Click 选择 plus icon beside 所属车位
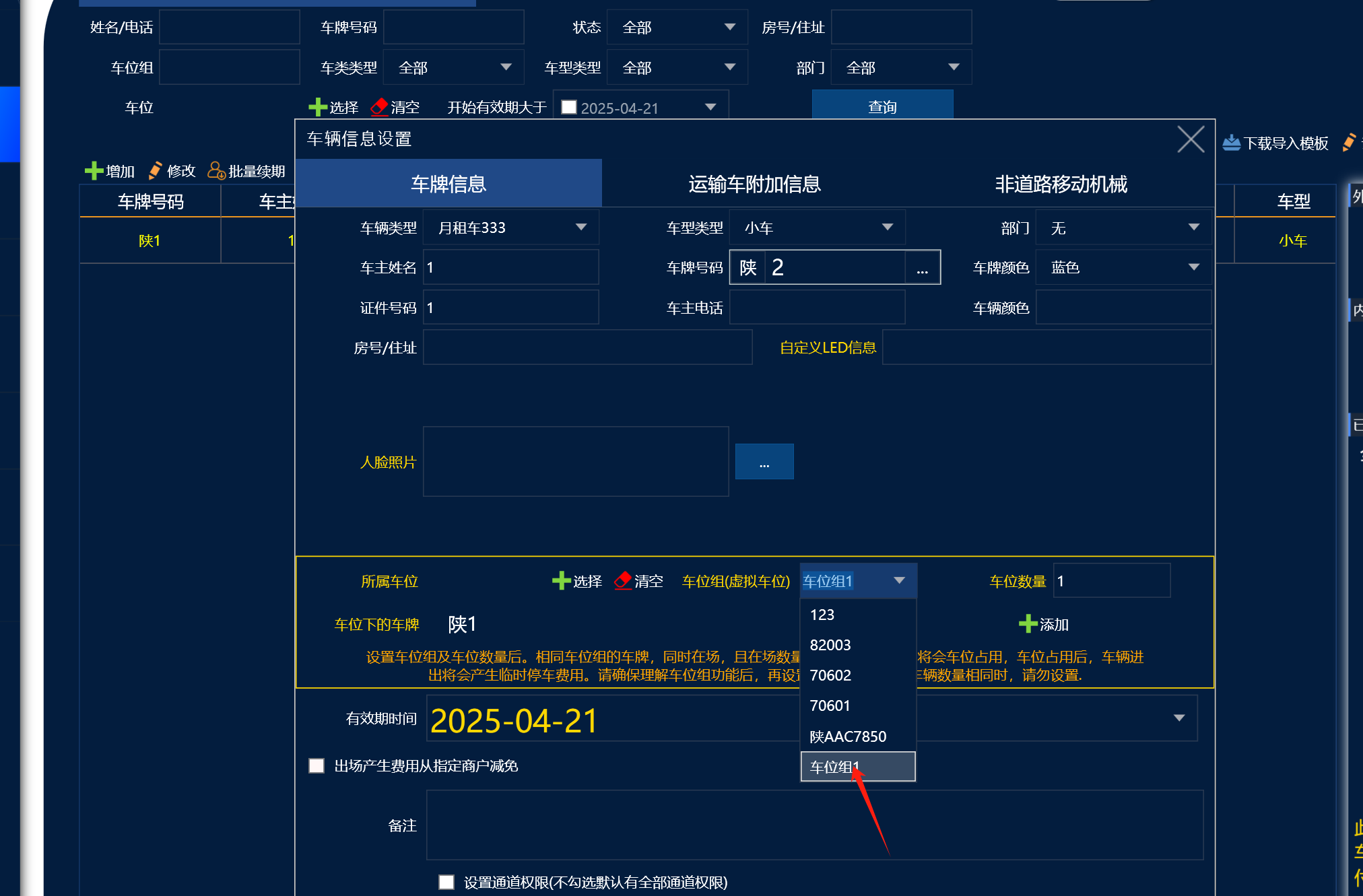 pyautogui.click(x=561, y=581)
